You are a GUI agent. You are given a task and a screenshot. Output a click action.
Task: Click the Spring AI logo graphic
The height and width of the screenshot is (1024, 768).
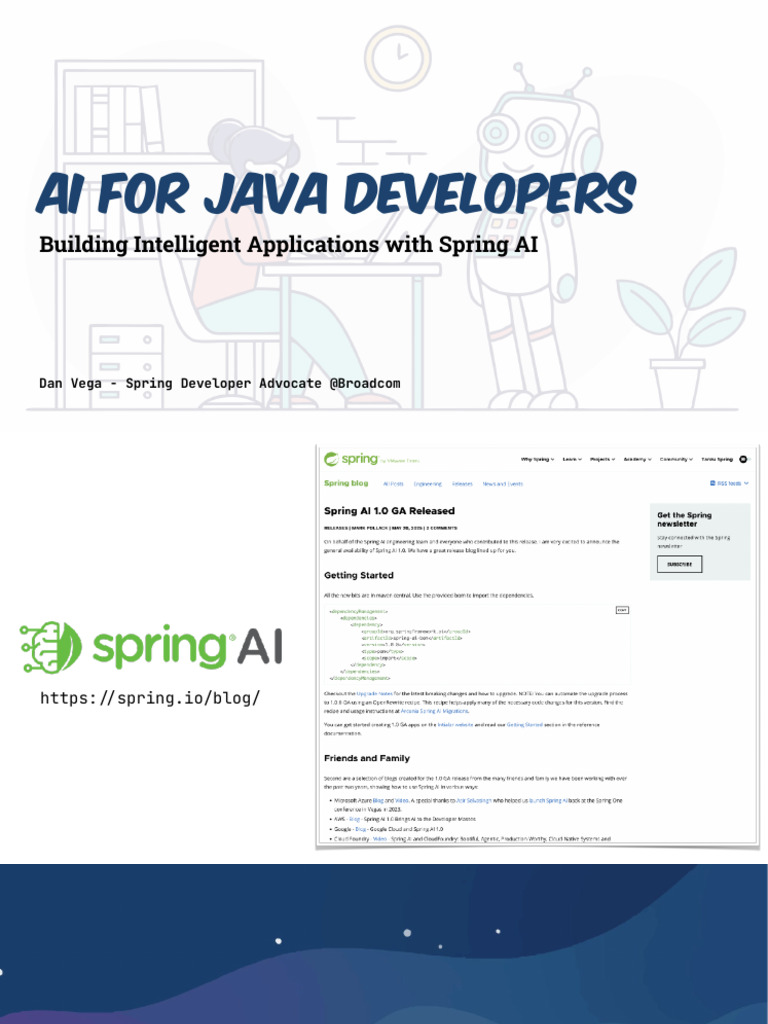tap(151, 647)
